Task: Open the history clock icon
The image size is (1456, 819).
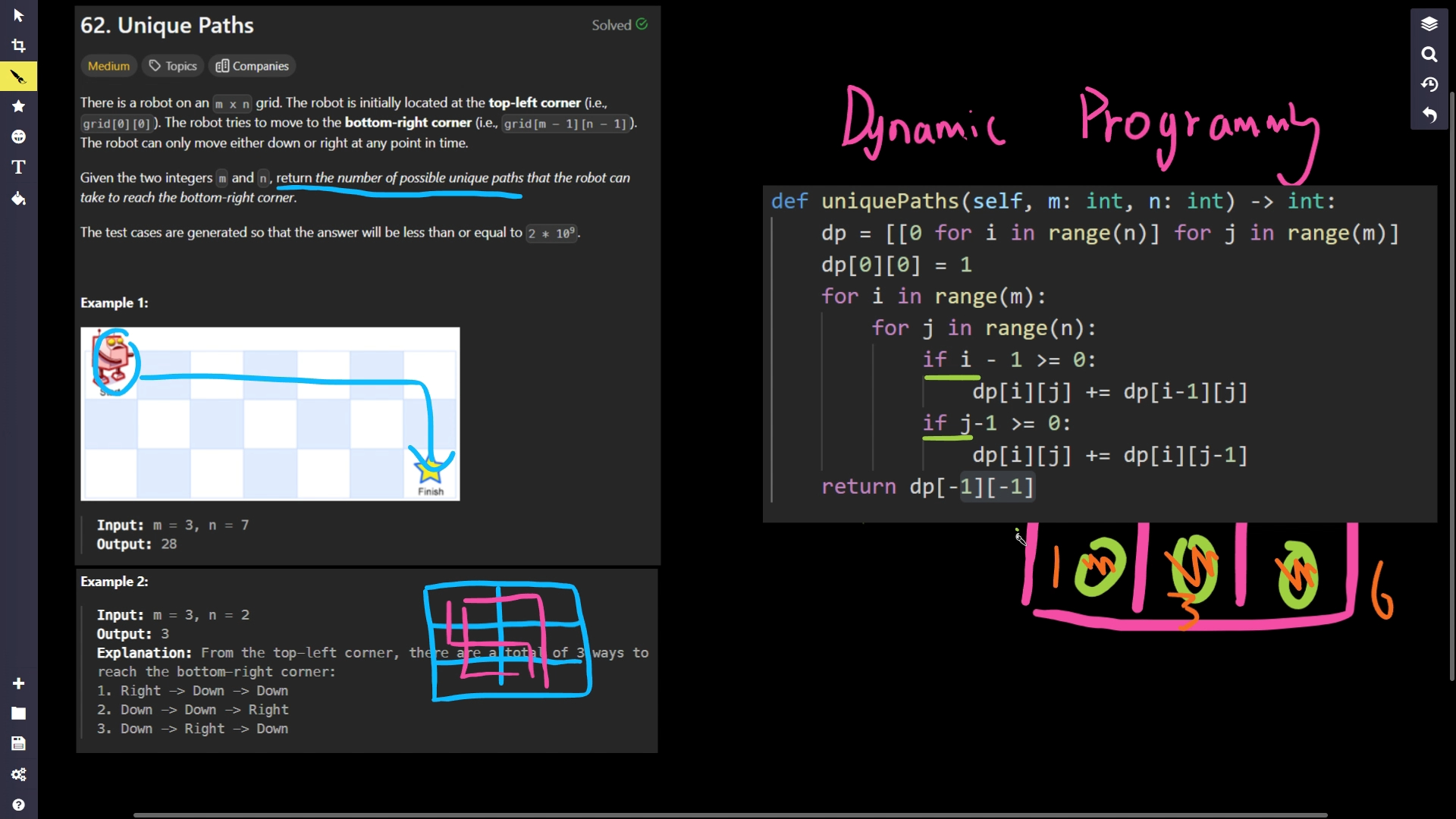Action: (x=1429, y=84)
